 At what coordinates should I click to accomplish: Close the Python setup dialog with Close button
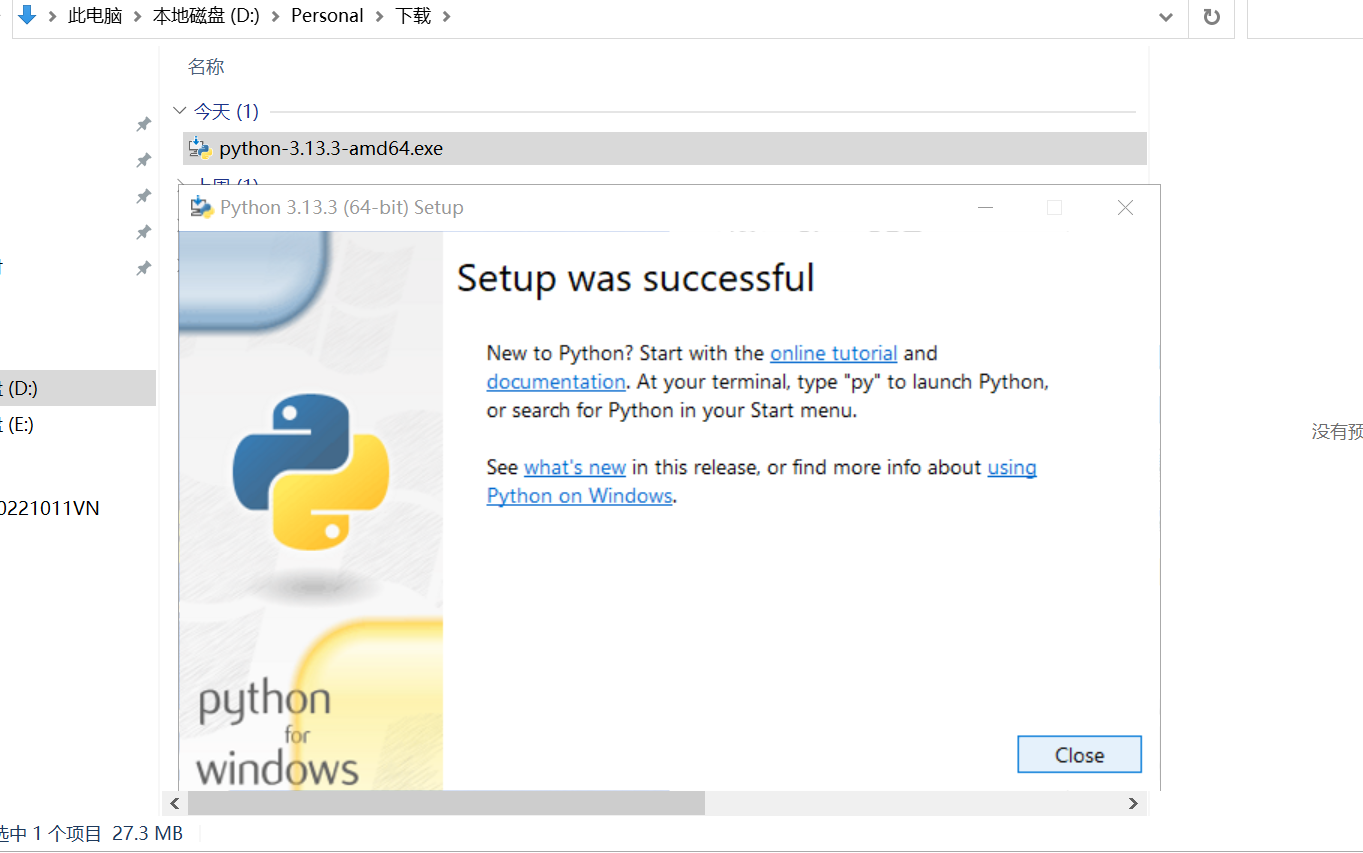tap(1079, 755)
